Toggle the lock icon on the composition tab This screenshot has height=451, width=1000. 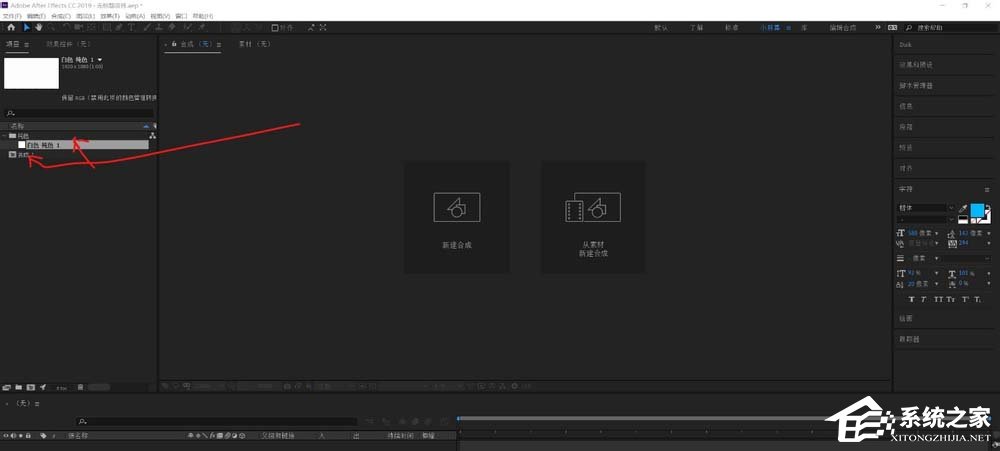[173, 44]
